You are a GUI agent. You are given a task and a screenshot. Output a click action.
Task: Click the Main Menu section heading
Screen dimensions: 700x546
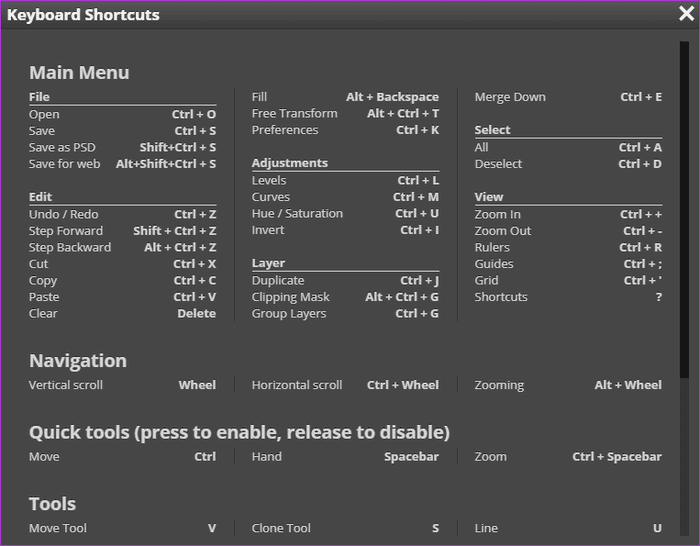(79, 72)
